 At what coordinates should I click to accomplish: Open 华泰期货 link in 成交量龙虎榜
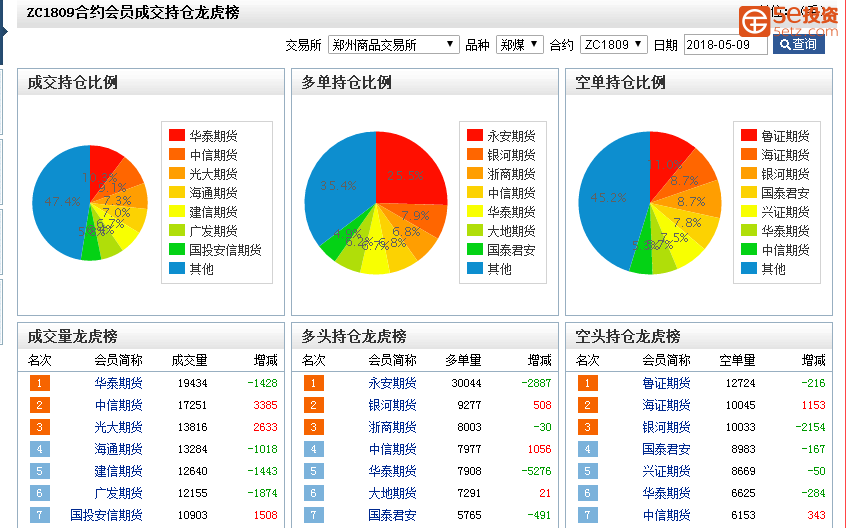click(118, 383)
